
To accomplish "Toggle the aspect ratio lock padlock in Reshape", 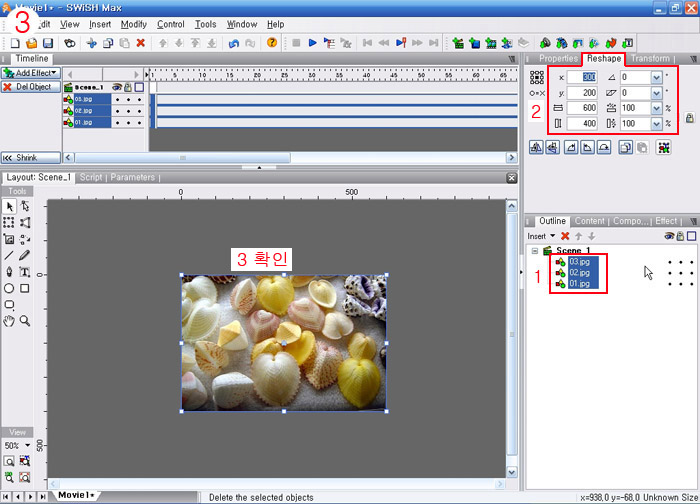I will (x=690, y=117).
